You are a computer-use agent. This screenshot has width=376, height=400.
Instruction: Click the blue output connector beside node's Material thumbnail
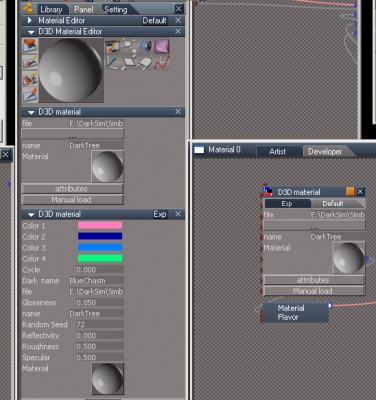[367, 258]
